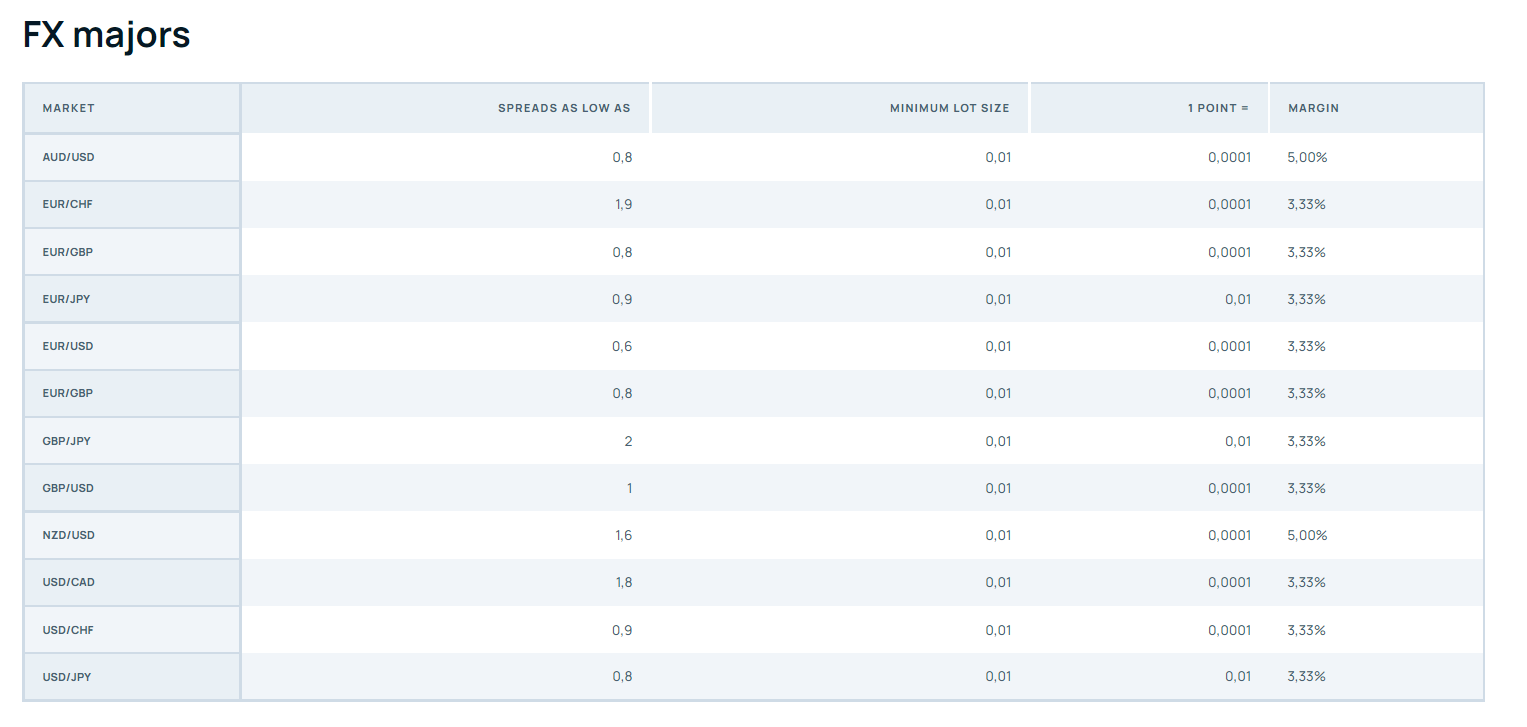Image resolution: width=1527 pixels, height=727 pixels.
Task: Open the EUR/USD market entry
Action: pos(67,346)
